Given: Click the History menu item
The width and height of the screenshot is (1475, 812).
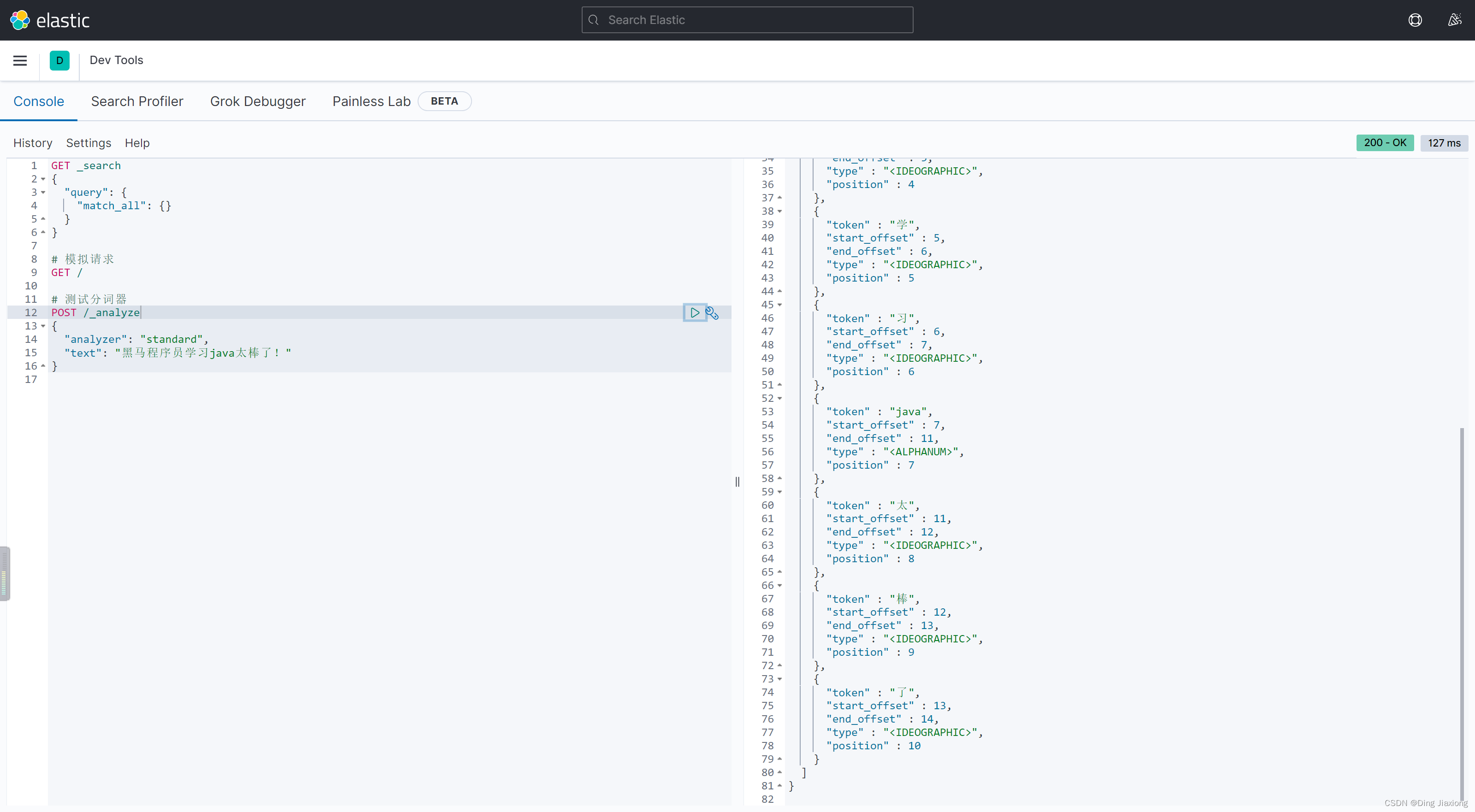Looking at the screenshot, I should click(x=32, y=143).
